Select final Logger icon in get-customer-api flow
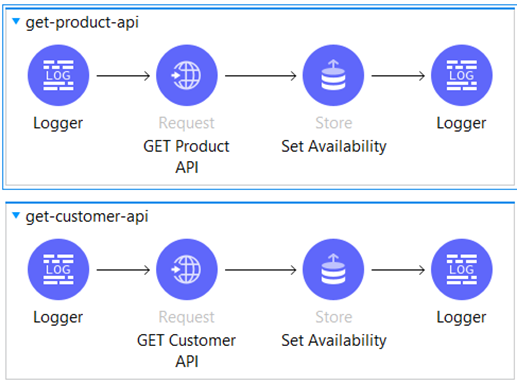 point(462,269)
